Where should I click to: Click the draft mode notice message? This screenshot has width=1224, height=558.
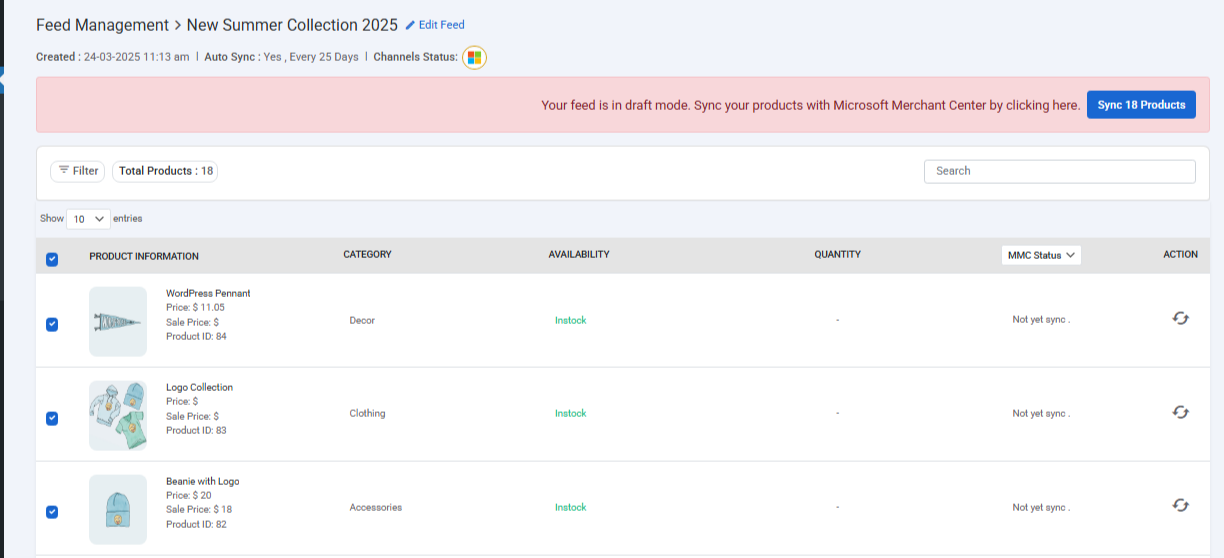tap(810, 105)
